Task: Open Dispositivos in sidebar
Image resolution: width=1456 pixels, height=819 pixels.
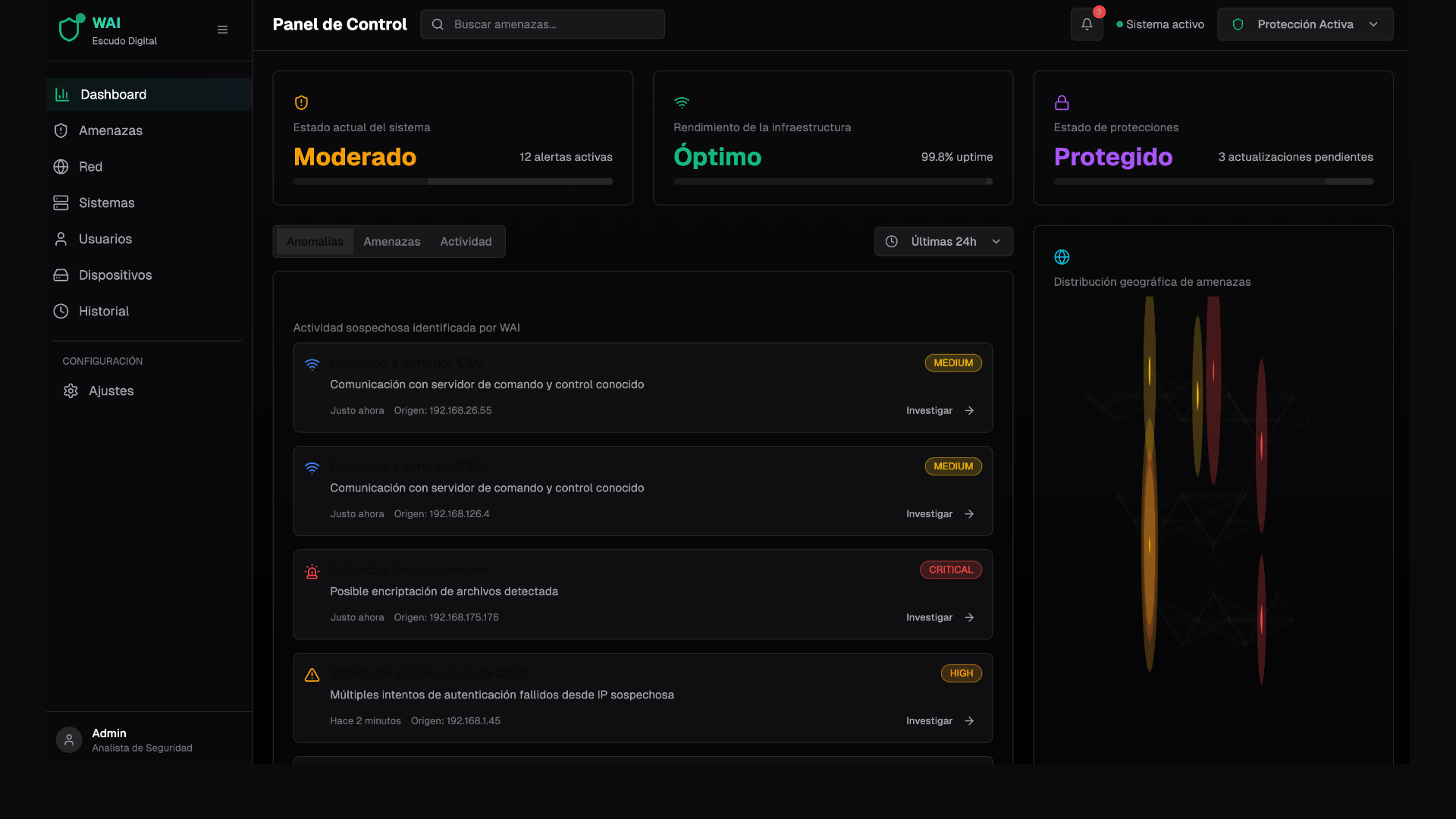Action: point(149,275)
